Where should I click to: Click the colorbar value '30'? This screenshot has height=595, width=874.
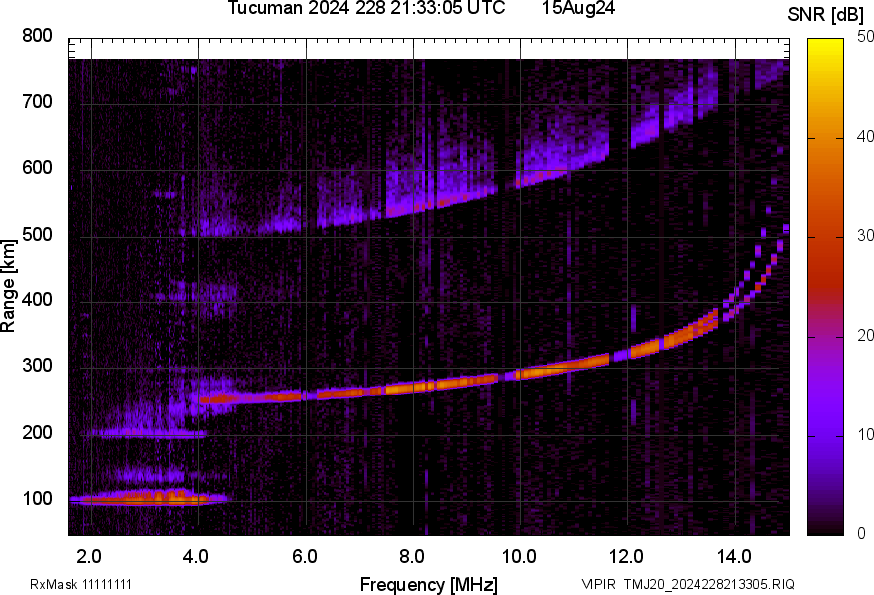tap(865, 235)
